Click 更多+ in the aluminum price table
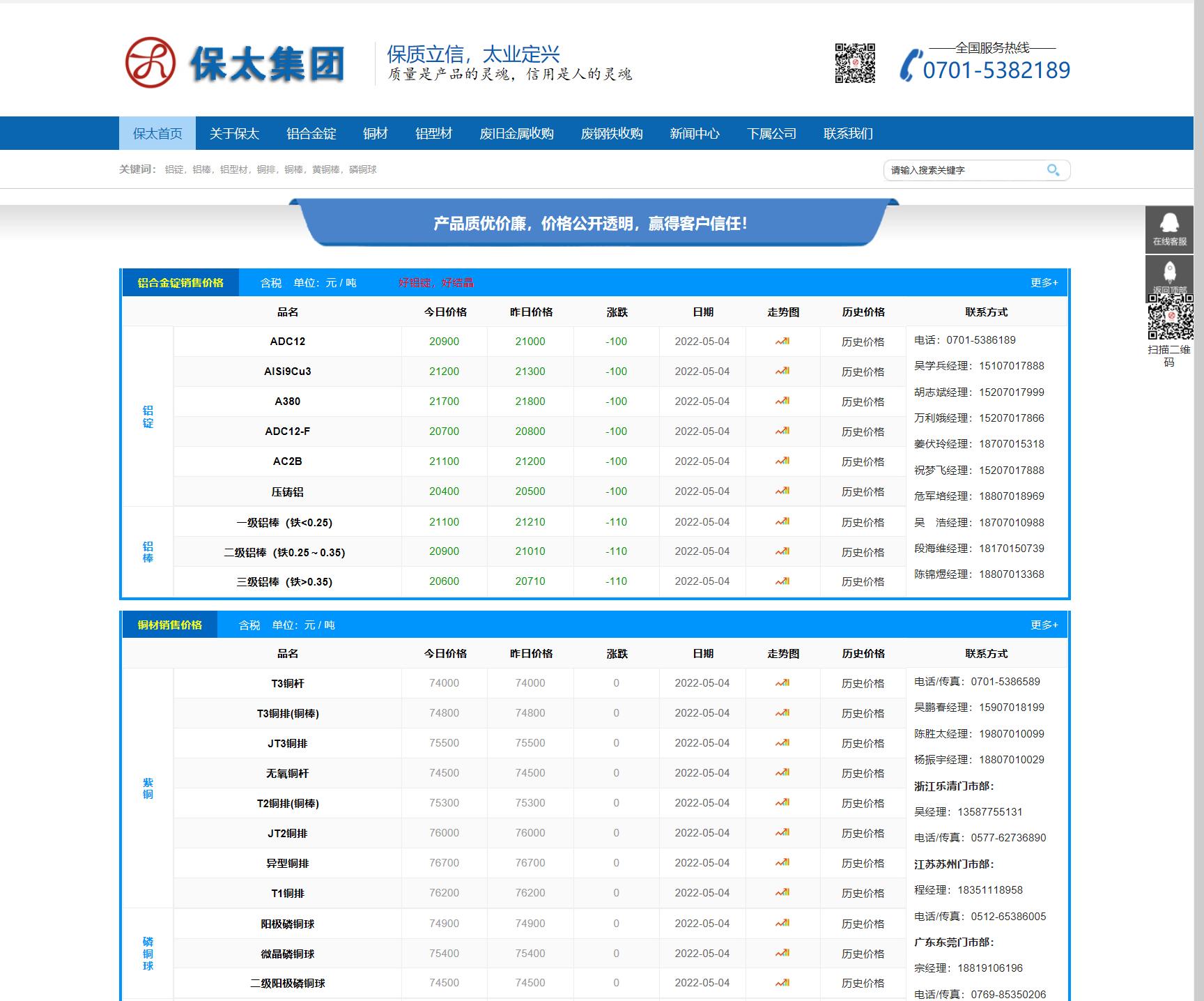The width and height of the screenshot is (1204, 1001). (1042, 283)
